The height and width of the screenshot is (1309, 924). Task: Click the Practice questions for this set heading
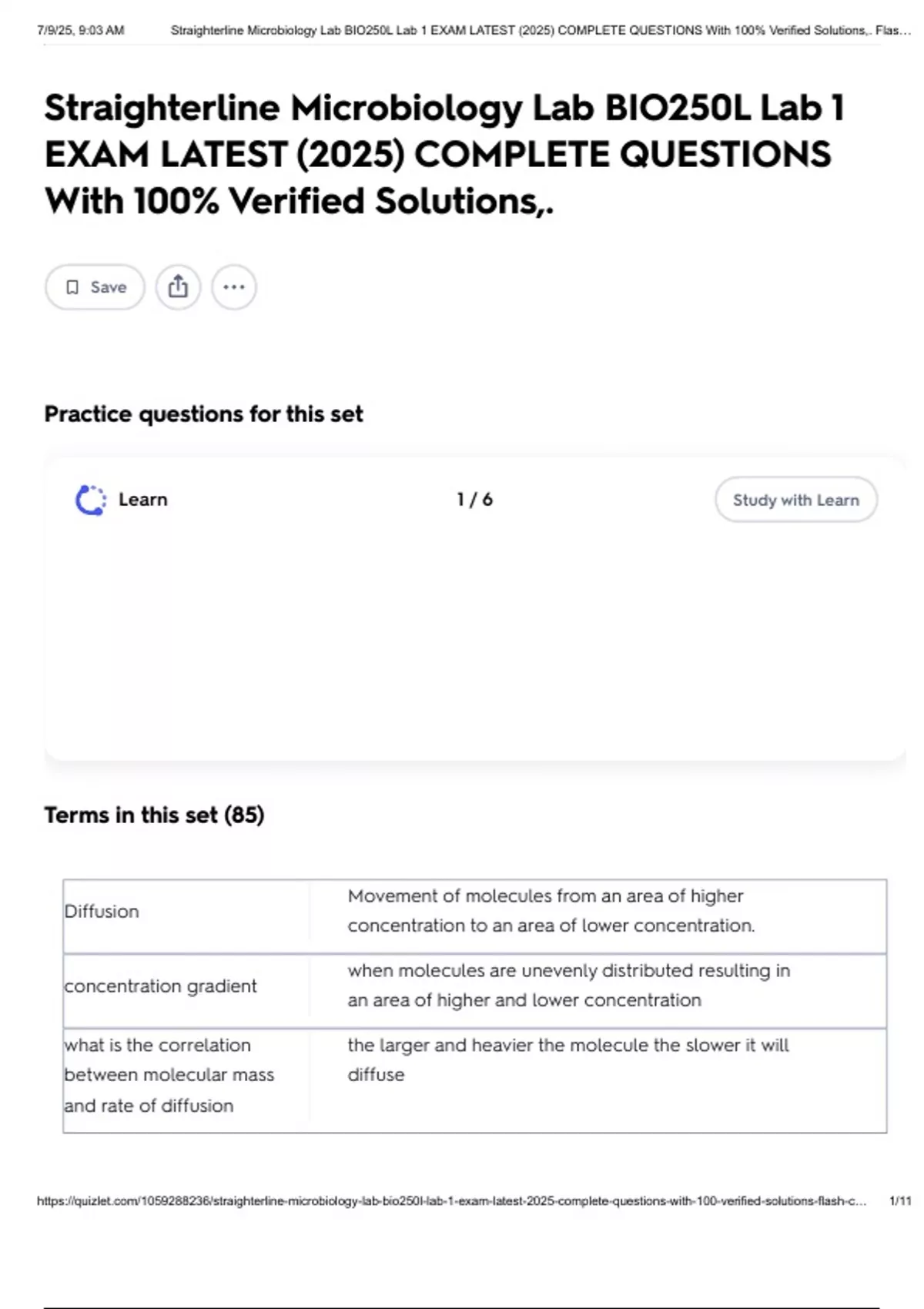pyautogui.click(x=203, y=414)
